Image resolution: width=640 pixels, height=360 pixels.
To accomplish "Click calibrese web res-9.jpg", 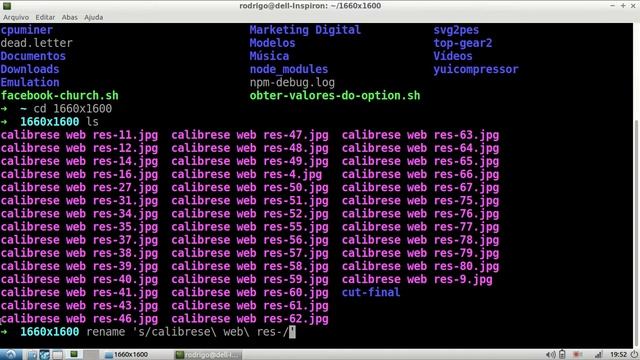I will [417, 279].
